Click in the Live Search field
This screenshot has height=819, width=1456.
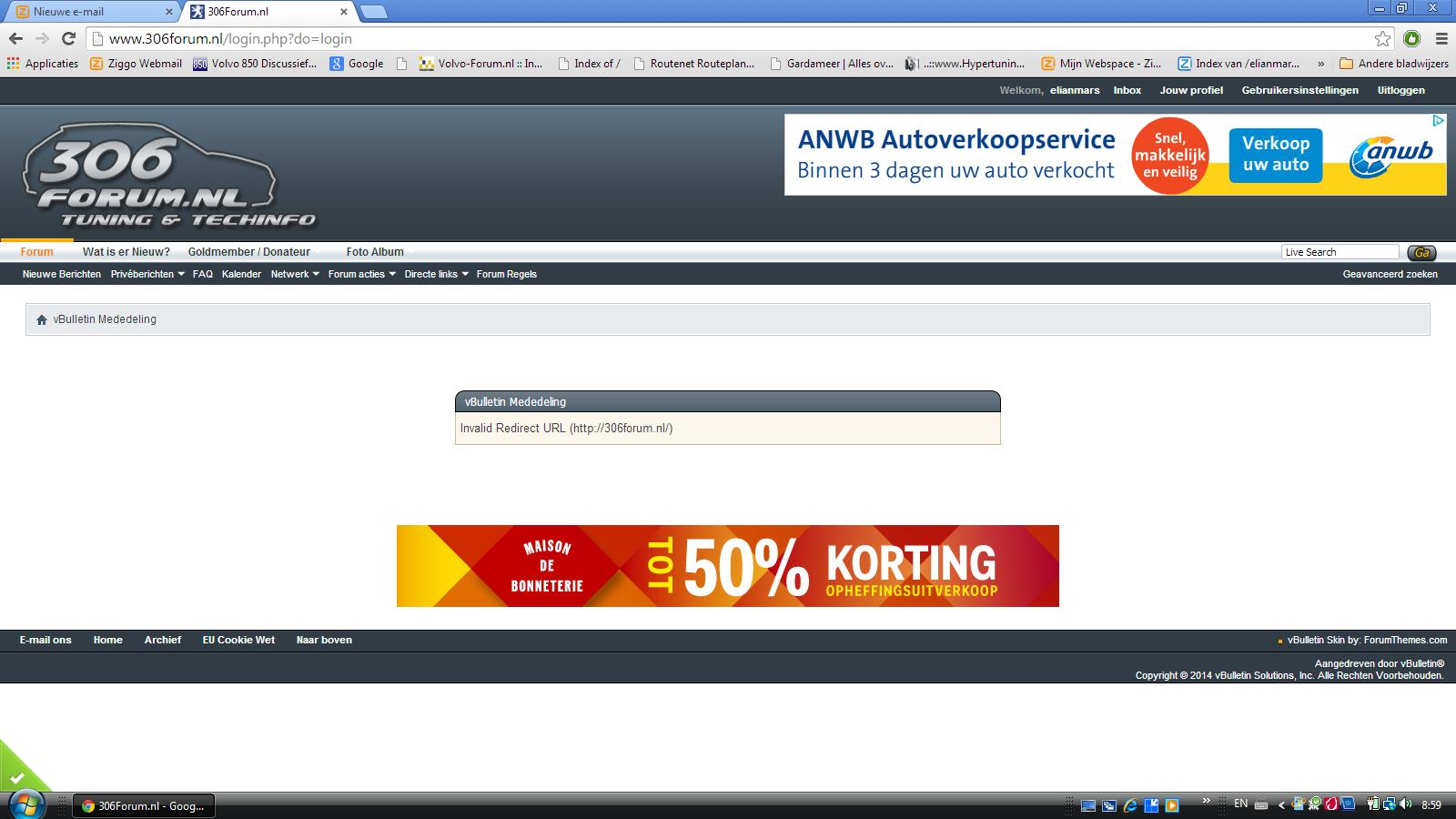pyautogui.click(x=1340, y=252)
